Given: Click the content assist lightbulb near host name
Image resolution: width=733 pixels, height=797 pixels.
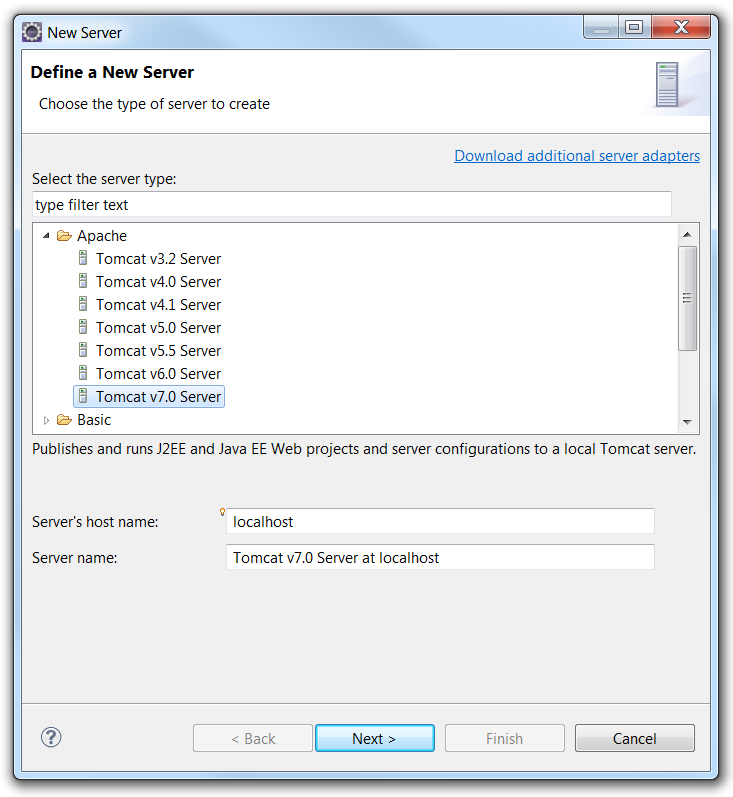Looking at the screenshot, I should [x=223, y=512].
